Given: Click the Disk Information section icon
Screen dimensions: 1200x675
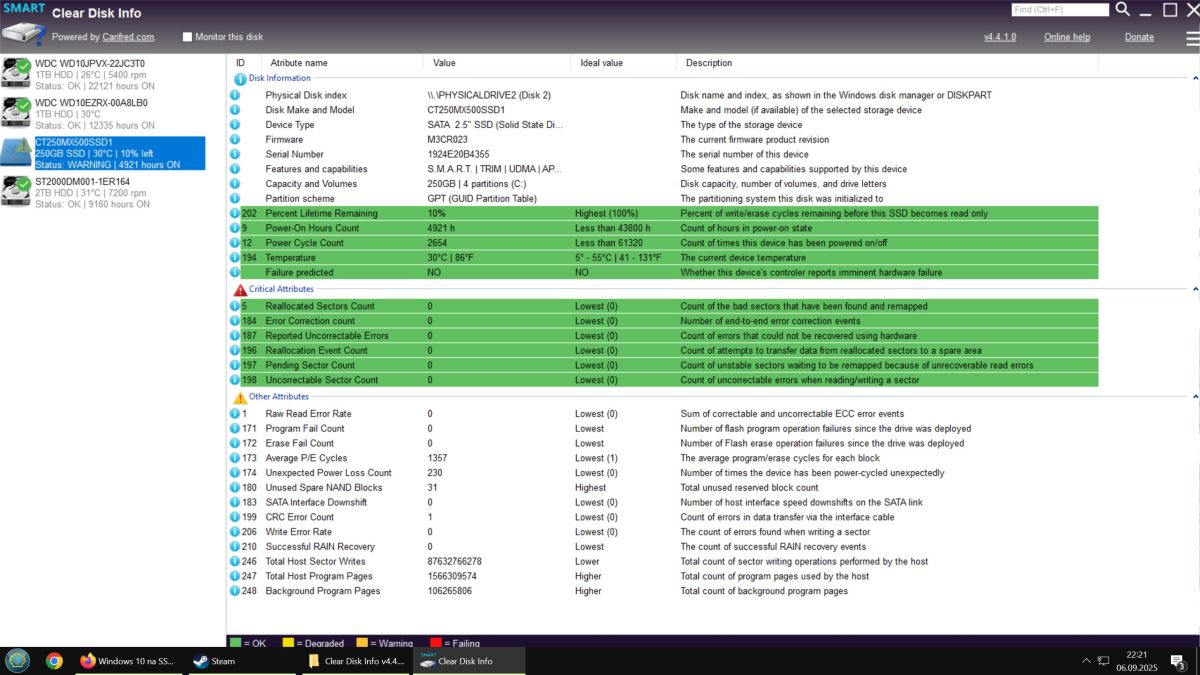Looking at the screenshot, I should 240,78.
